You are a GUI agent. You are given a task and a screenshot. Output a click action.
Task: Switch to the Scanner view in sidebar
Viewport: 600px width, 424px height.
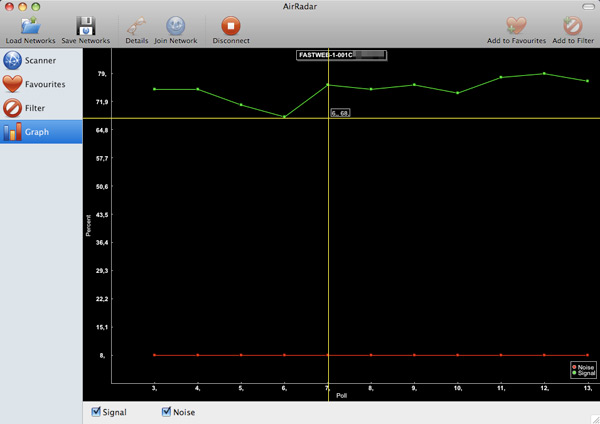point(41,60)
